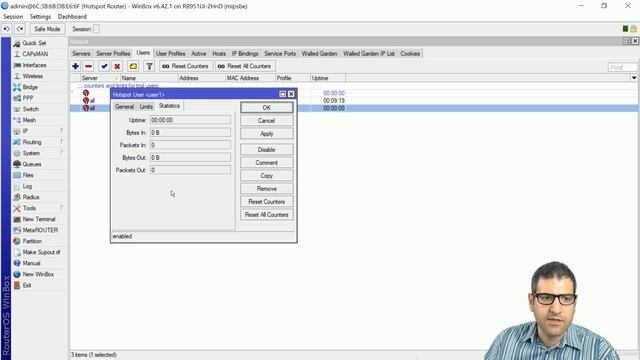Switch to the Active tab
Image resolution: width=640 pixels, height=360 pixels.
[199, 53]
